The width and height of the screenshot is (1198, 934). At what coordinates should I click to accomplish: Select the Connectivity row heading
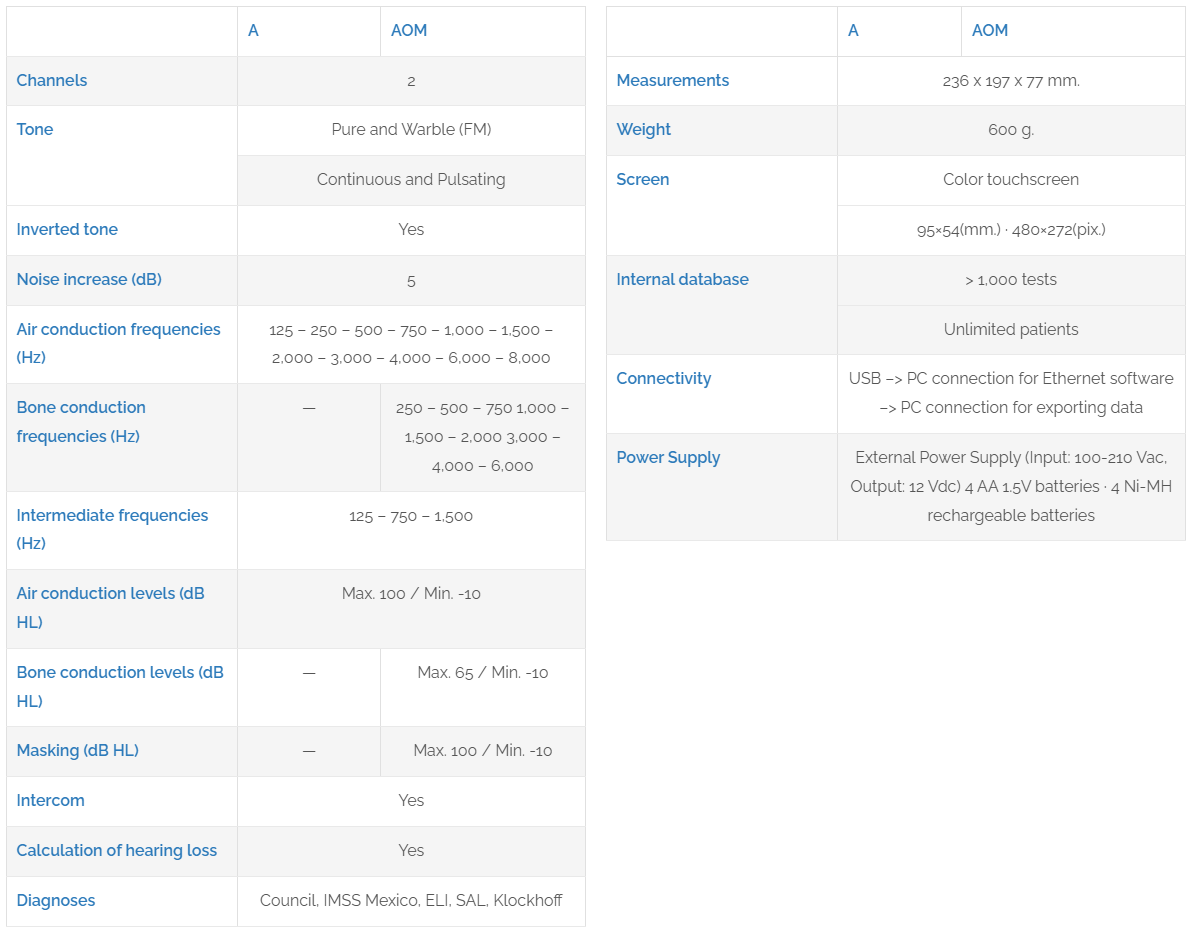[x=663, y=378]
